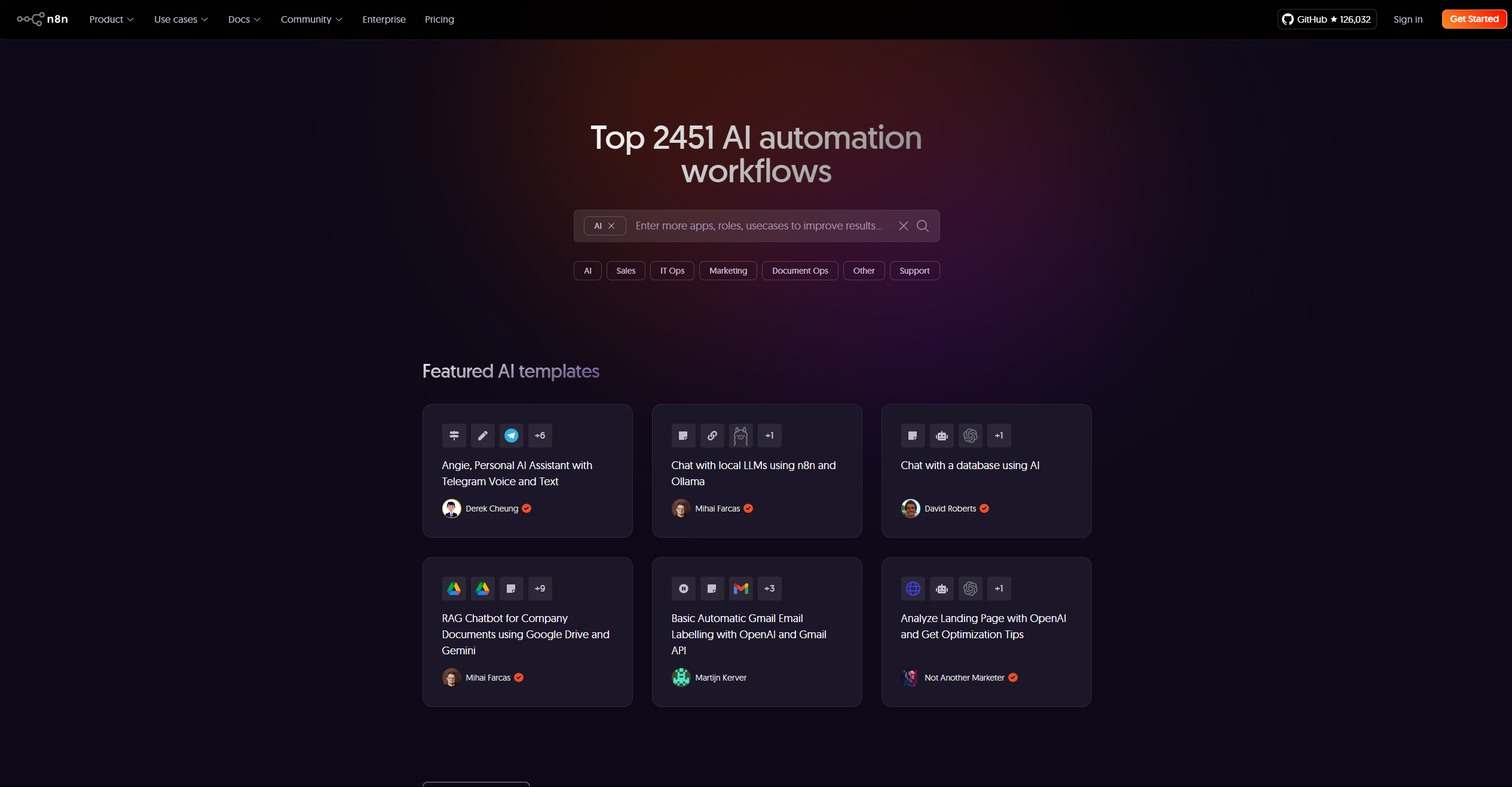This screenshot has height=787, width=1512.
Task: Expand the Community dropdown
Action: pos(312,19)
